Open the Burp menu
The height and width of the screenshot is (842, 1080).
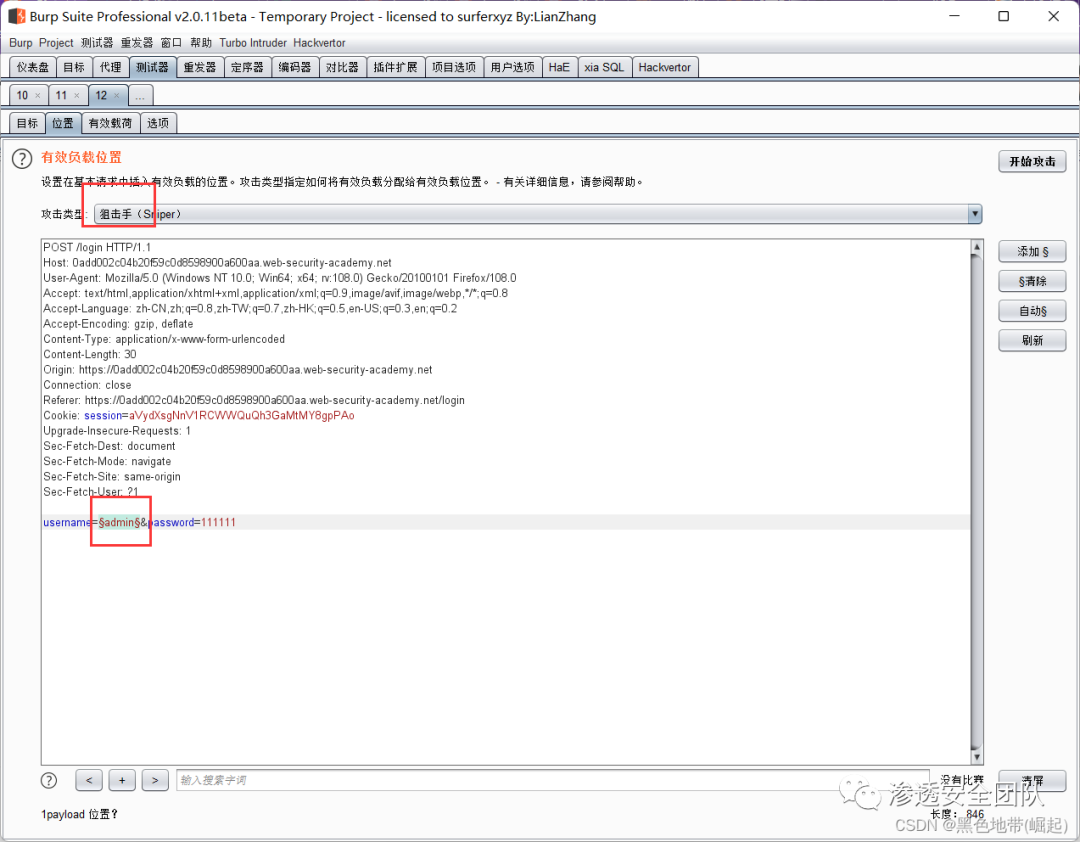[x=21, y=43]
